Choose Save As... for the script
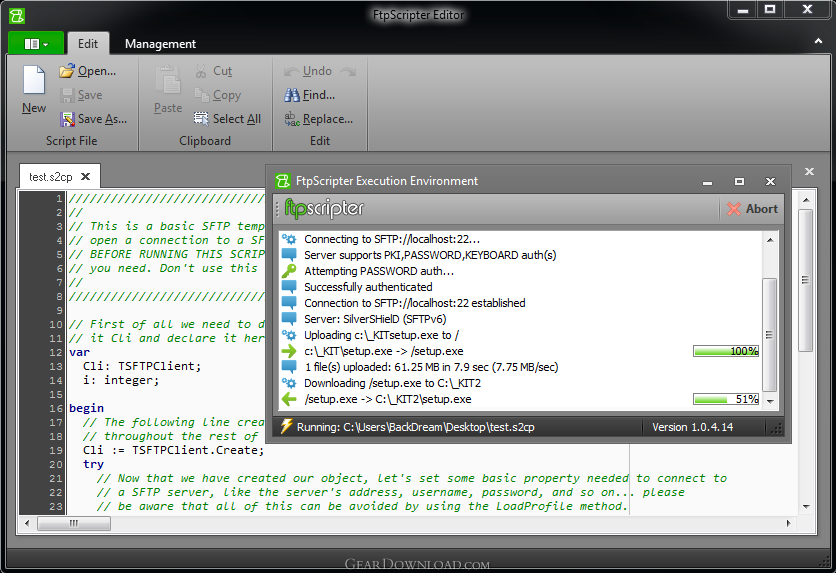836x573 pixels. click(x=94, y=119)
